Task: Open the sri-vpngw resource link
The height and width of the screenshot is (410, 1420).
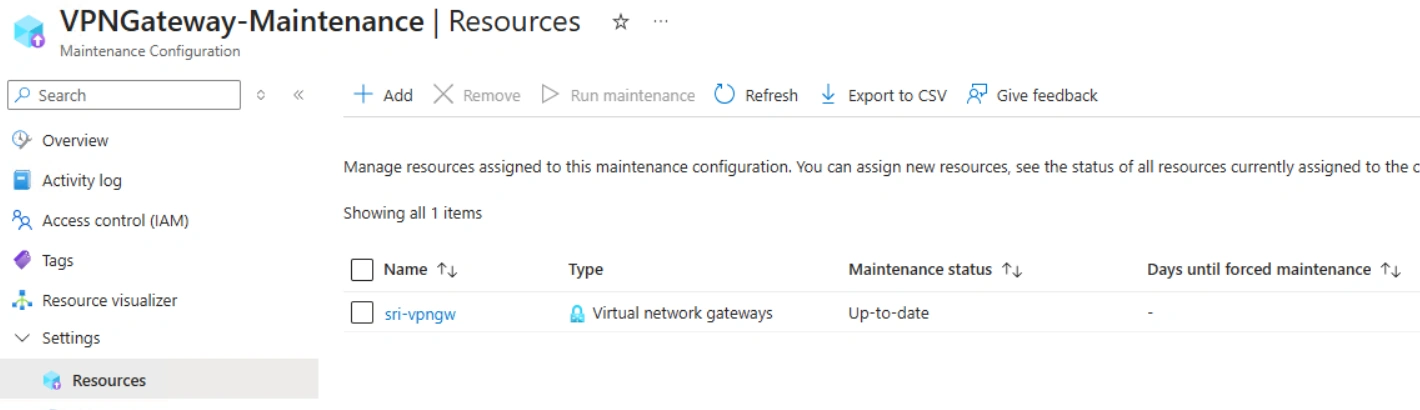Action: point(420,314)
